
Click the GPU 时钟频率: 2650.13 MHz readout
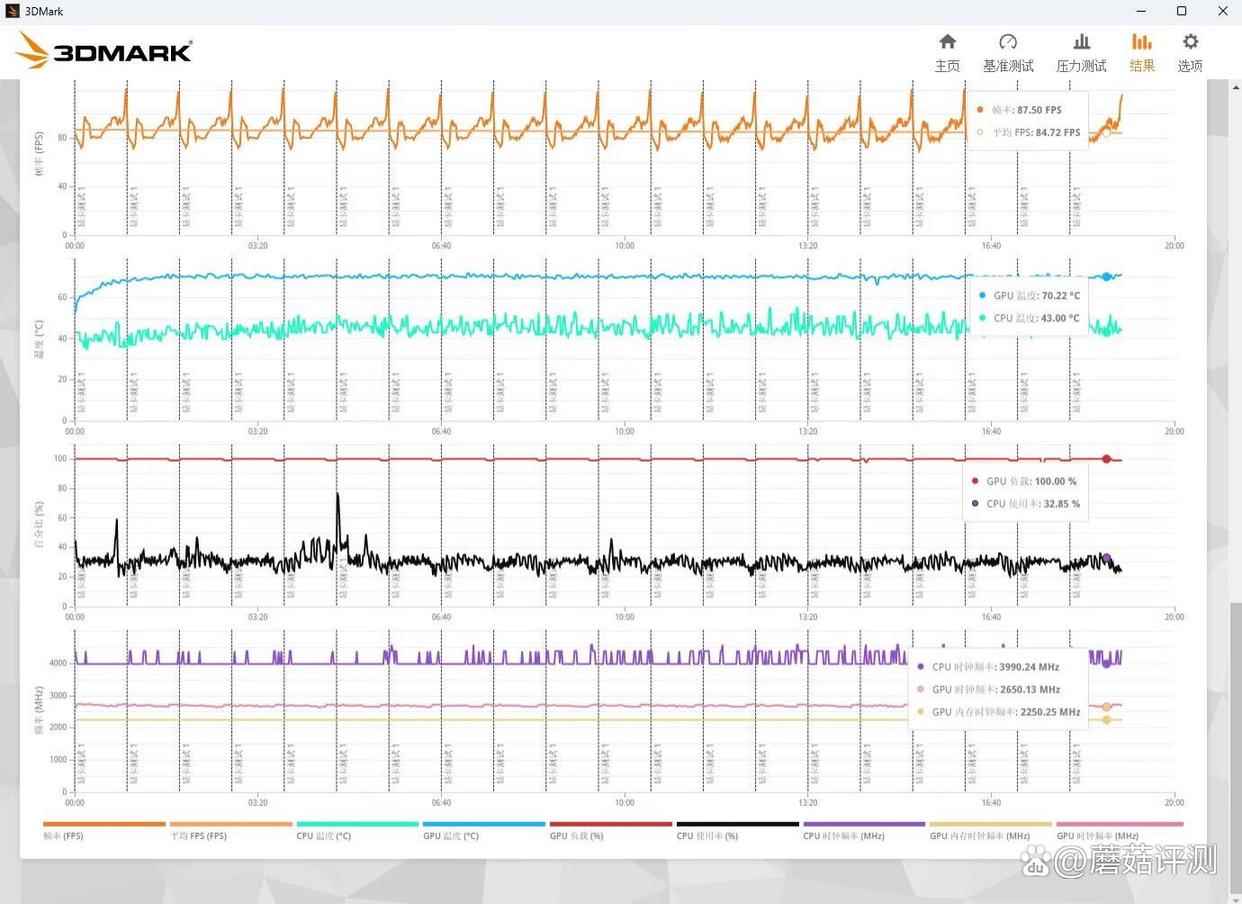995,690
